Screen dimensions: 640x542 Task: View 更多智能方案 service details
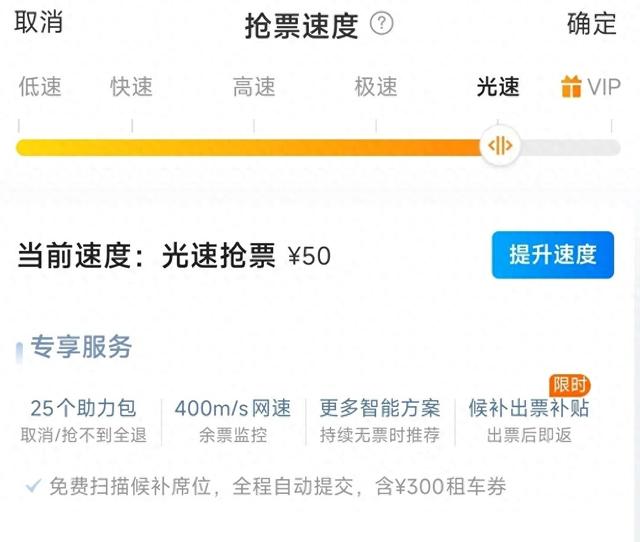click(x=380, y=420)
